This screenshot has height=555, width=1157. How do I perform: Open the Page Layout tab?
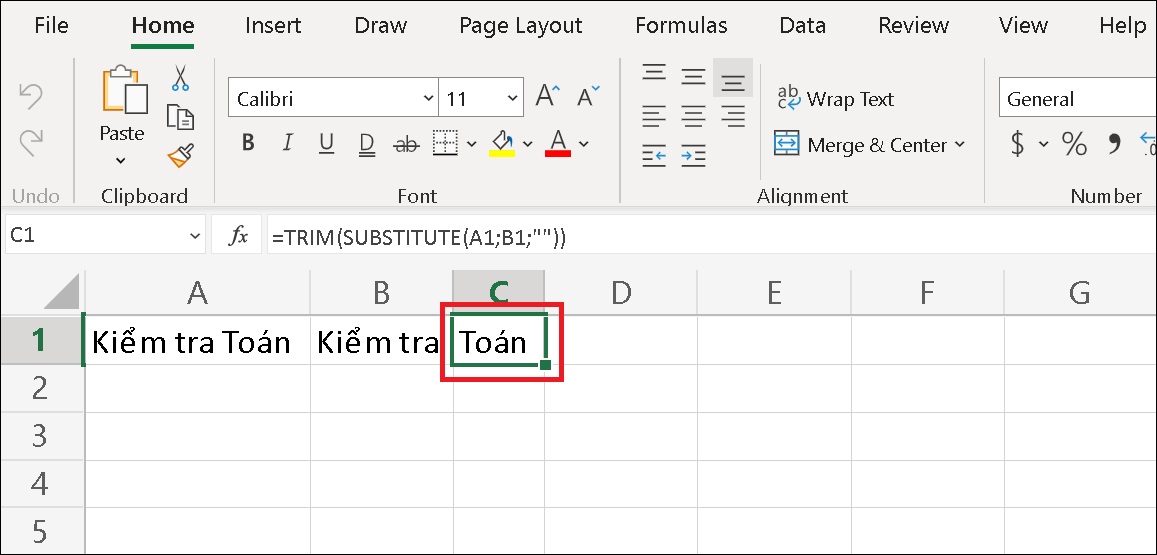click(x=521, y=25)
